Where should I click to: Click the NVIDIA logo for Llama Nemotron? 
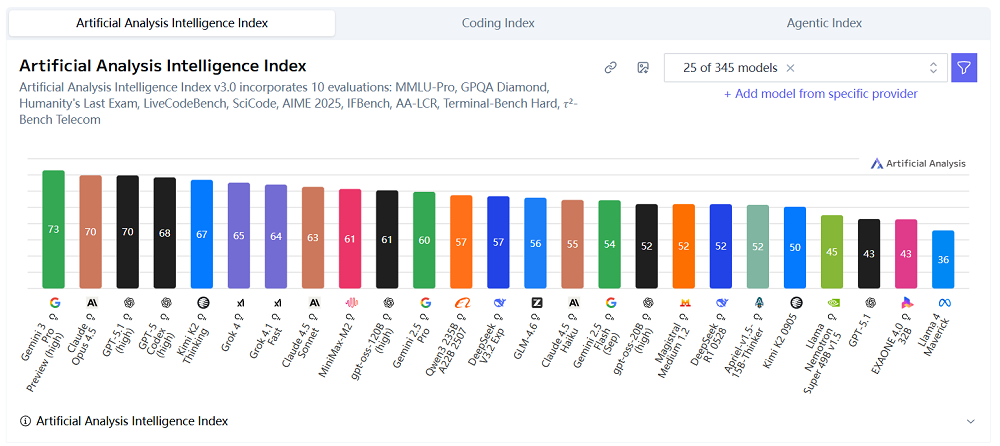click(x=832, y=302)
